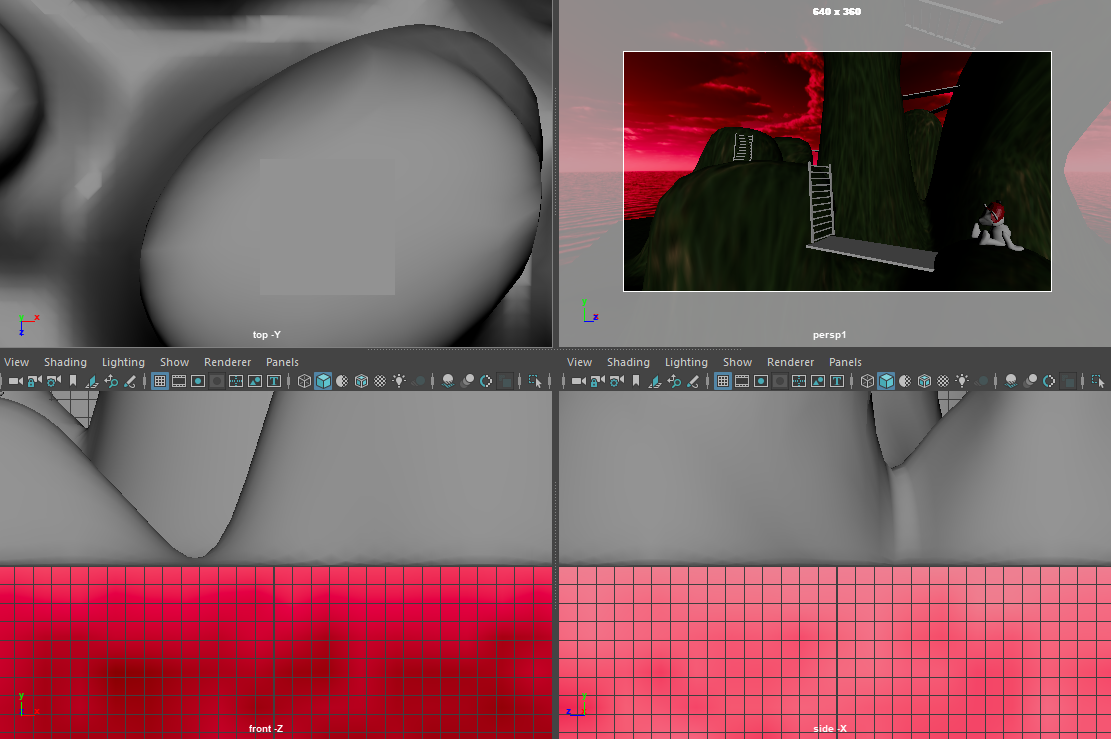Image resolution: width=1111 pixels, height=739 pixels.
Task: Toggle ambient occlusion in front panel toolbar
Action: [x=448, y=381]
